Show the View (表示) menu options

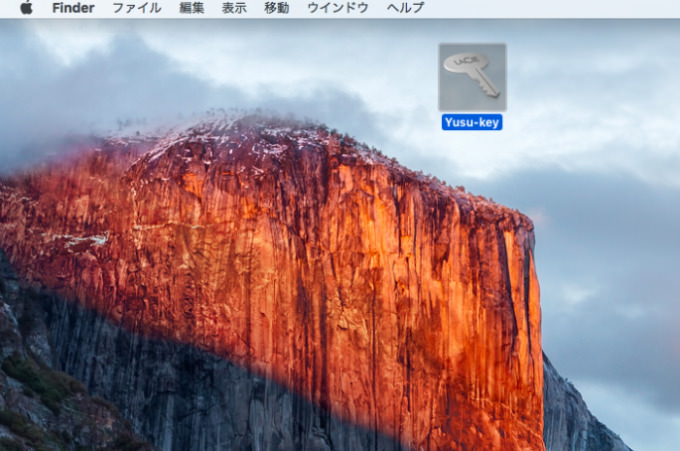(x=234, y=8)
